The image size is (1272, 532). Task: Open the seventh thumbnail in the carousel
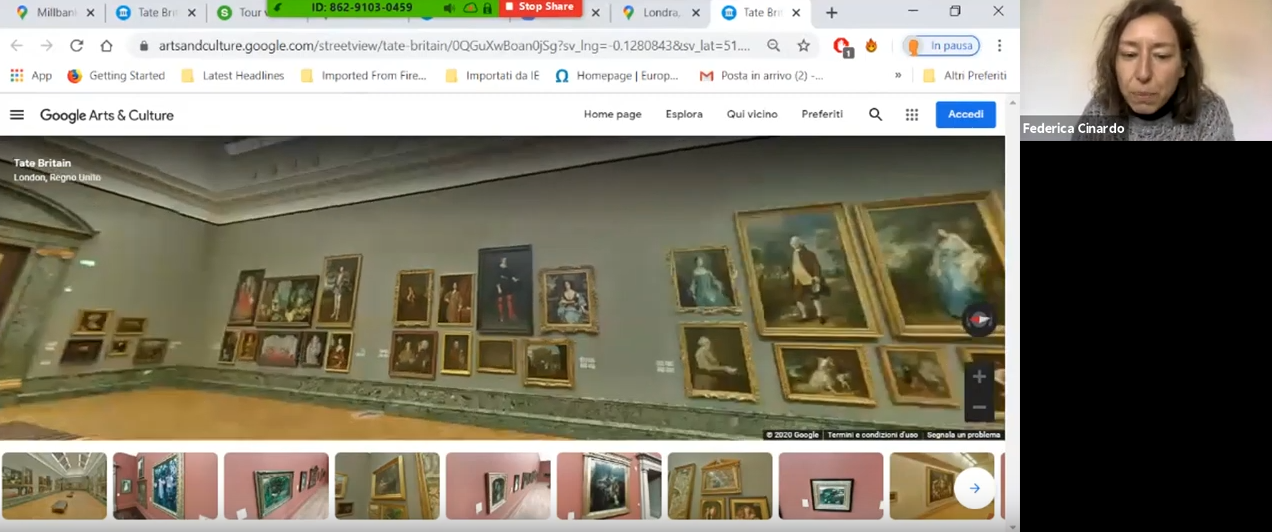(720, 486)
